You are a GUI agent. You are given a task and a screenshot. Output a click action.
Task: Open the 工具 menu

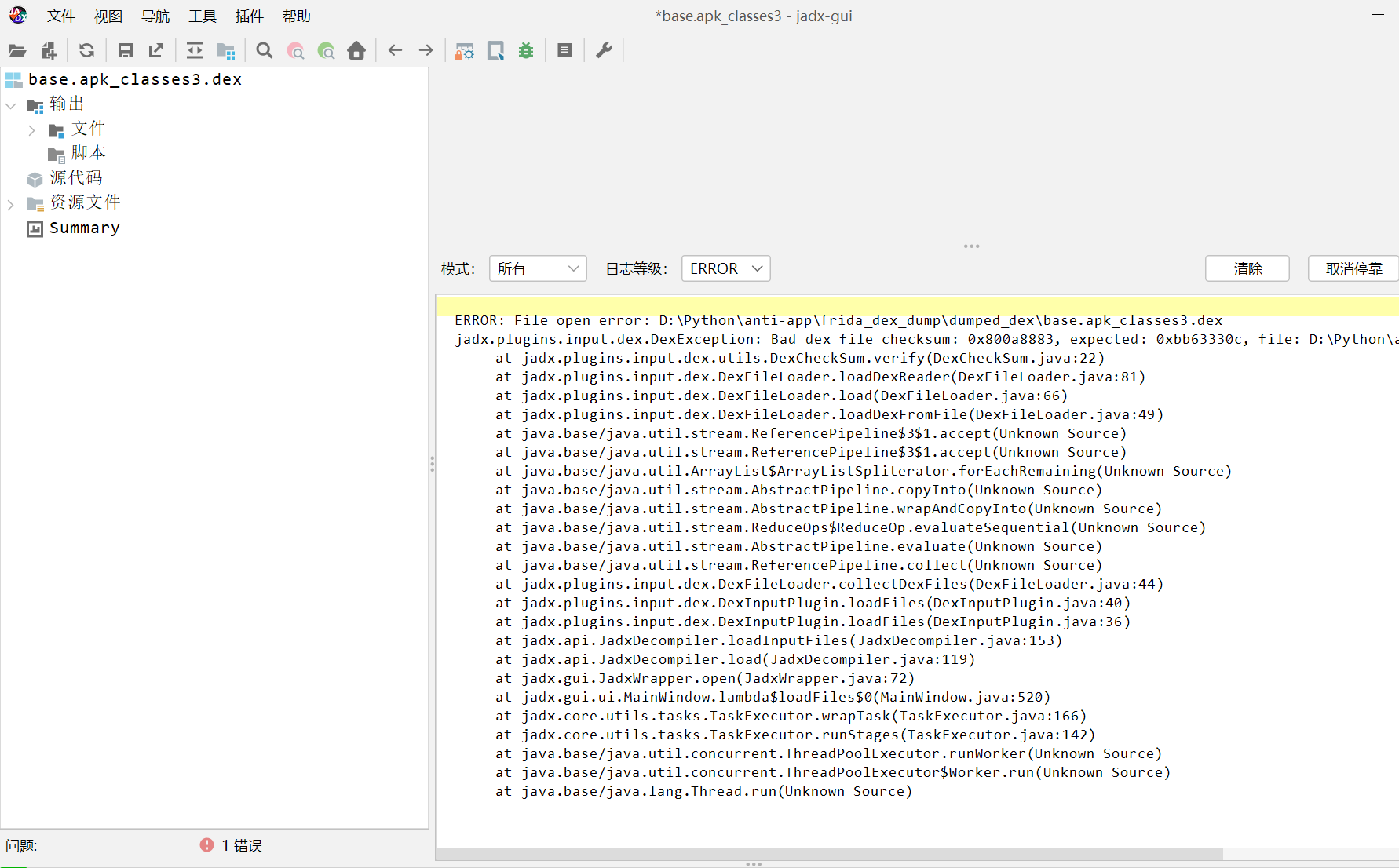click(x=203, y=16)
